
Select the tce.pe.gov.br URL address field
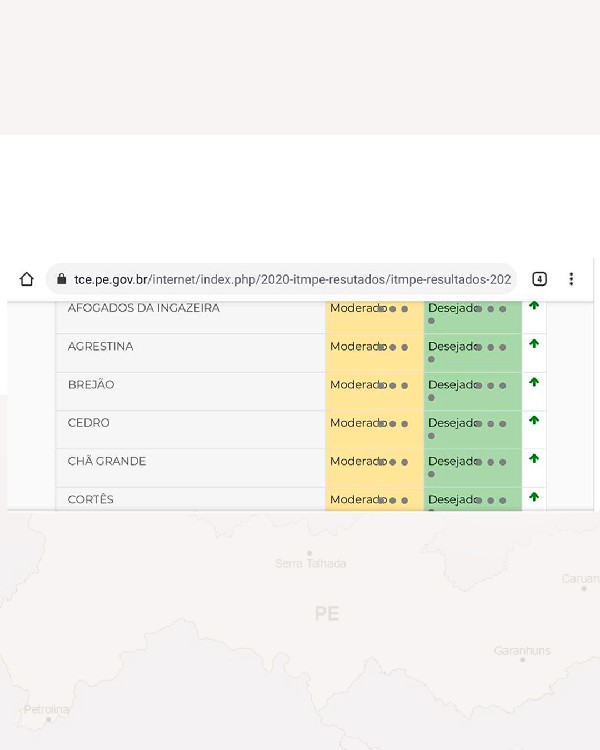pyautogui.click(x=281, y=279)
